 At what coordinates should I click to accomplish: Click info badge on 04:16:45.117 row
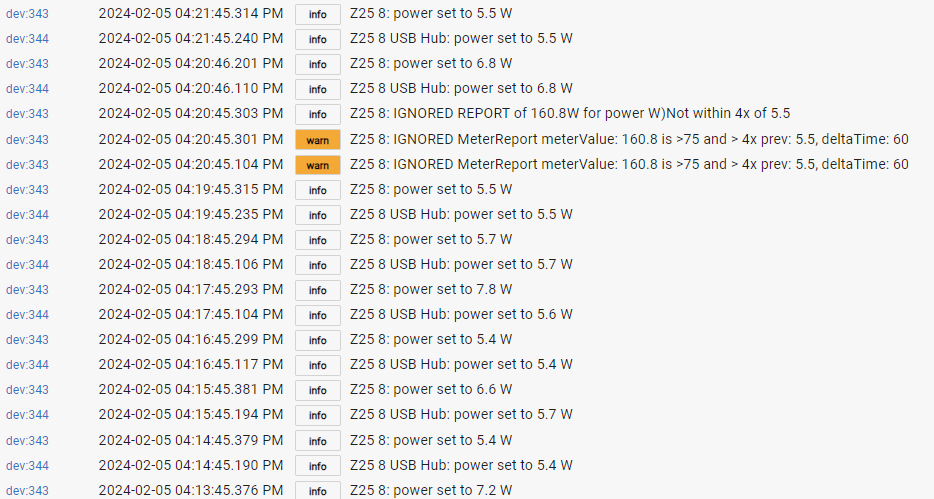tap(317, 365)
